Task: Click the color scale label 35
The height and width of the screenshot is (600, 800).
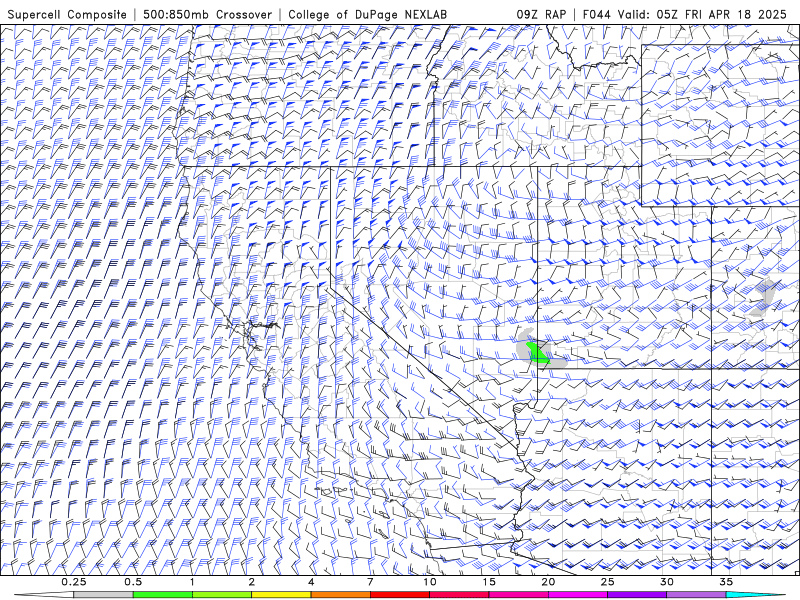Action: point(726,582)
